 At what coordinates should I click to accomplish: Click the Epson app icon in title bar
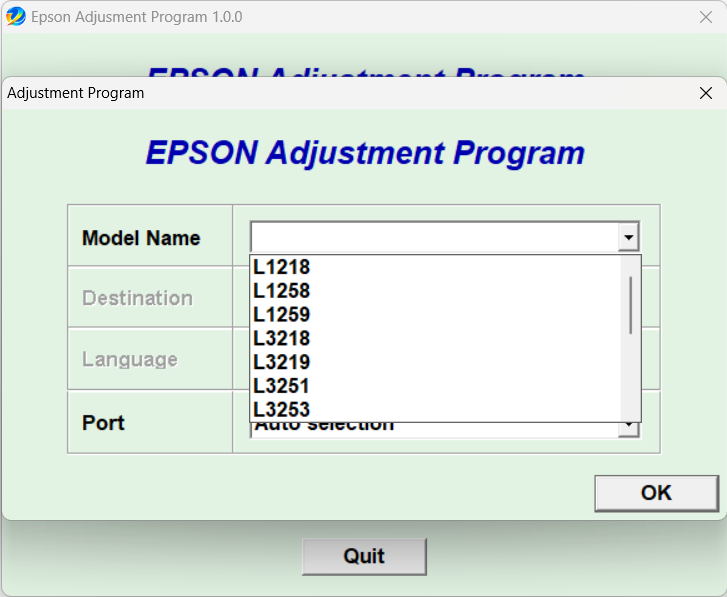pos(16,17)
